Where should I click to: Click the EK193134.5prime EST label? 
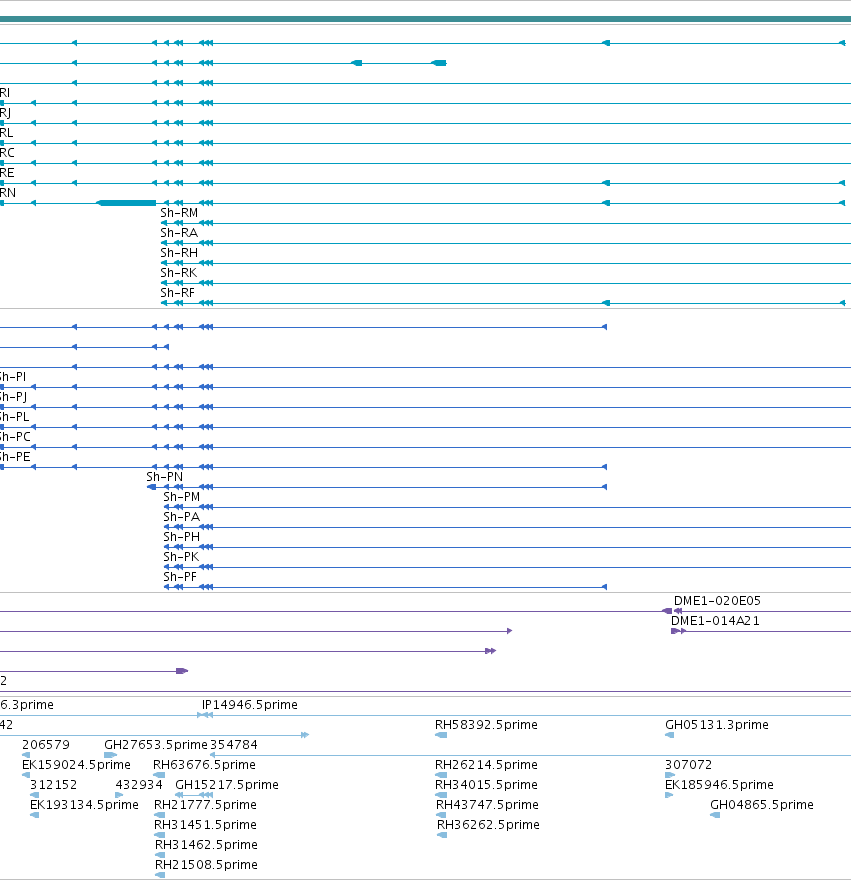pyautogui.click(x=84, y=805)
